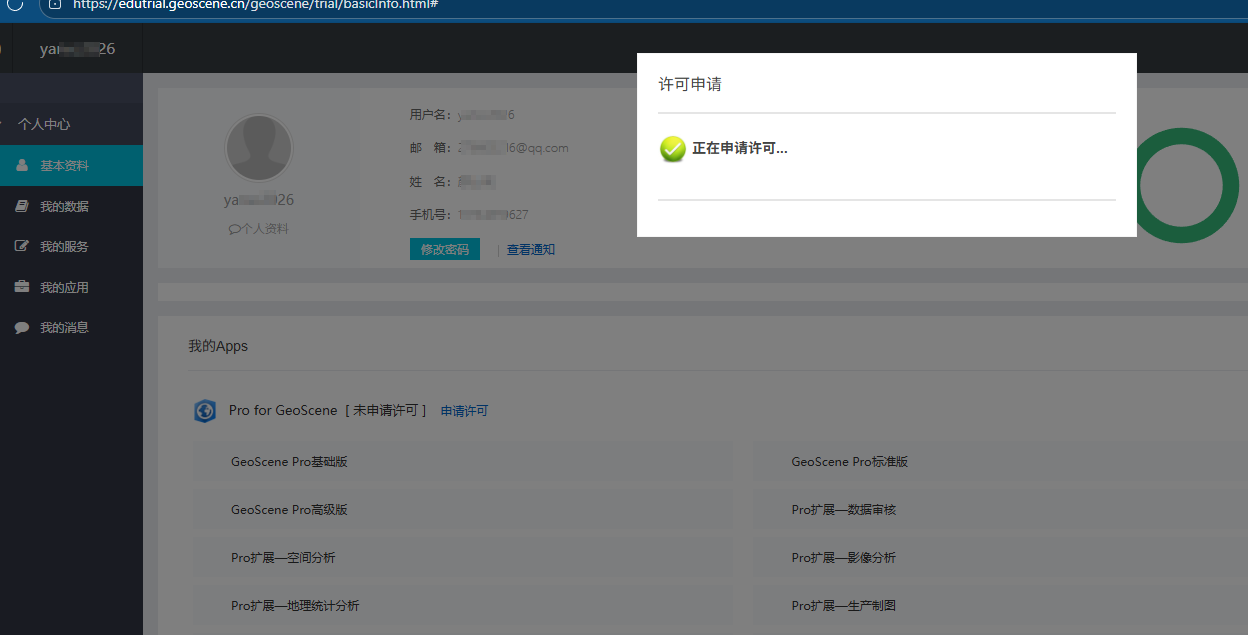
Task: Select the Pro扩展—生产制图 row
Action: (x=1000, y=606)
